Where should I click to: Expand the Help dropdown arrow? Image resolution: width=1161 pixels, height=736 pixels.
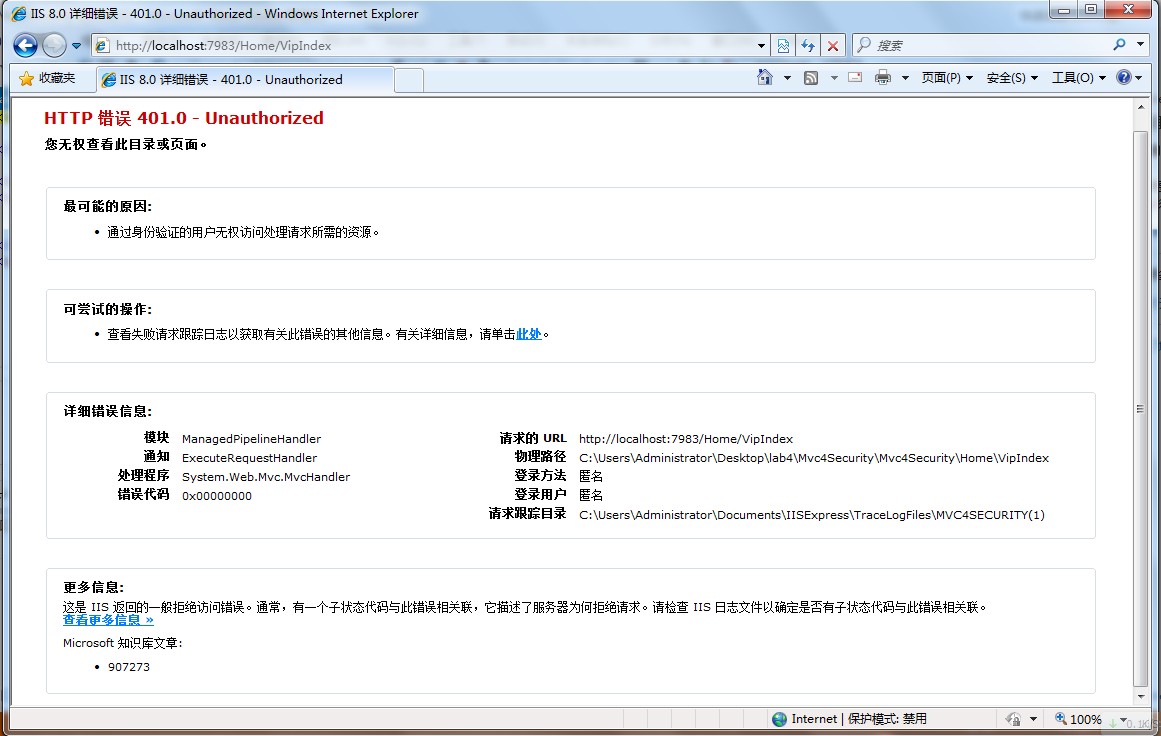(x=1139, y=78)
